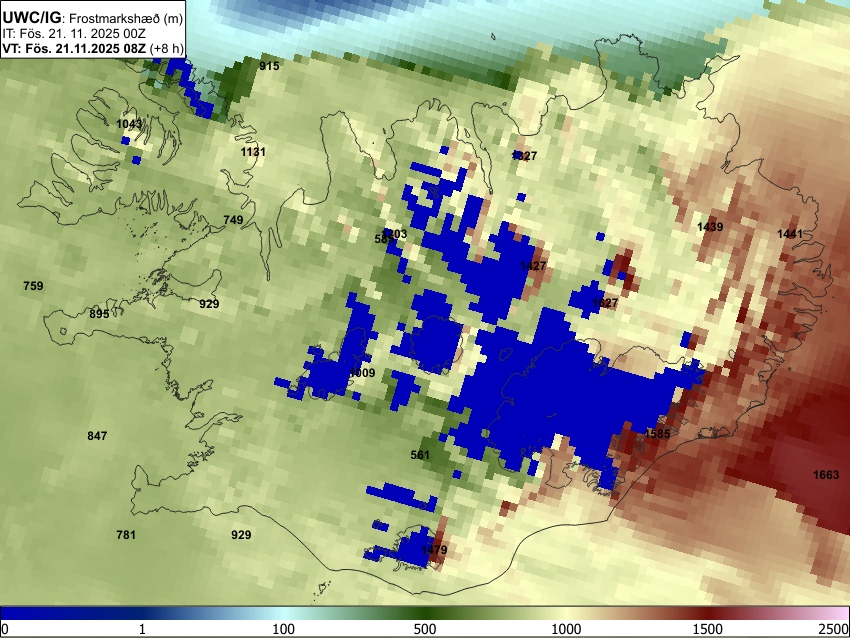
Task: Click the map value 1009
Action: 362,373
